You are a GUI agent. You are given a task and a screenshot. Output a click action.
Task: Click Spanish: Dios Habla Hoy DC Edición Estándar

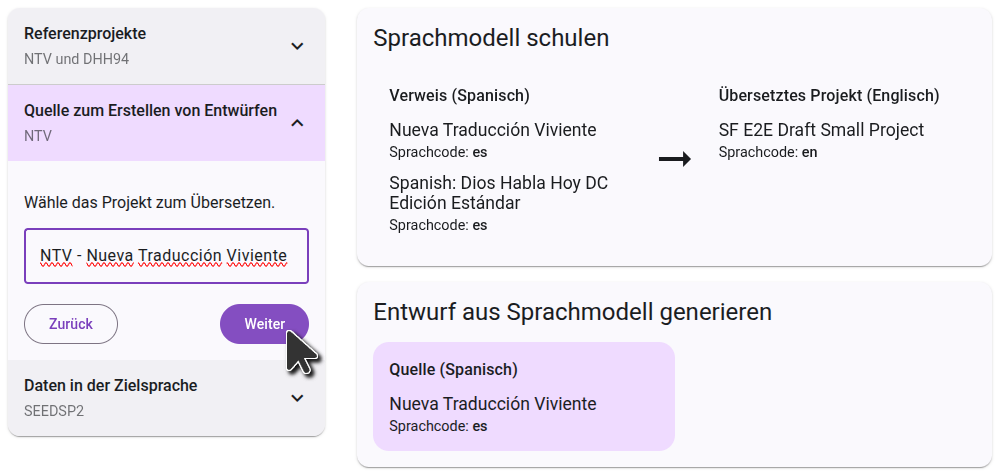[498, 193]
